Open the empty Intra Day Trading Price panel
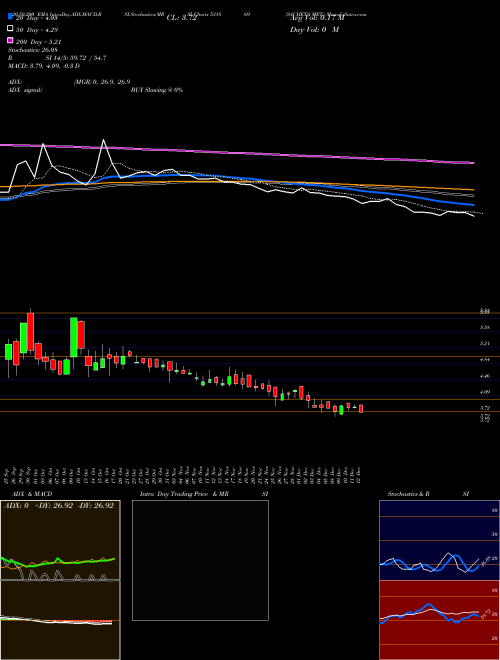This screenshot has height=660, width=500. tap(200, 560)
